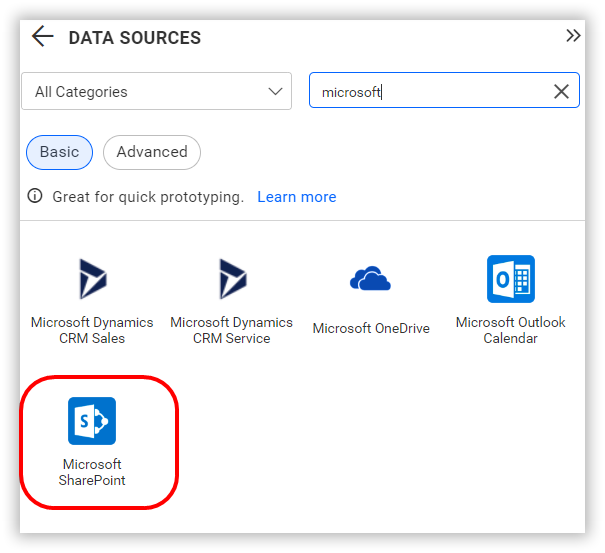This screenshot has width=605, height=553.
Task: Go back using the left arrow
Action: (42, 36)
